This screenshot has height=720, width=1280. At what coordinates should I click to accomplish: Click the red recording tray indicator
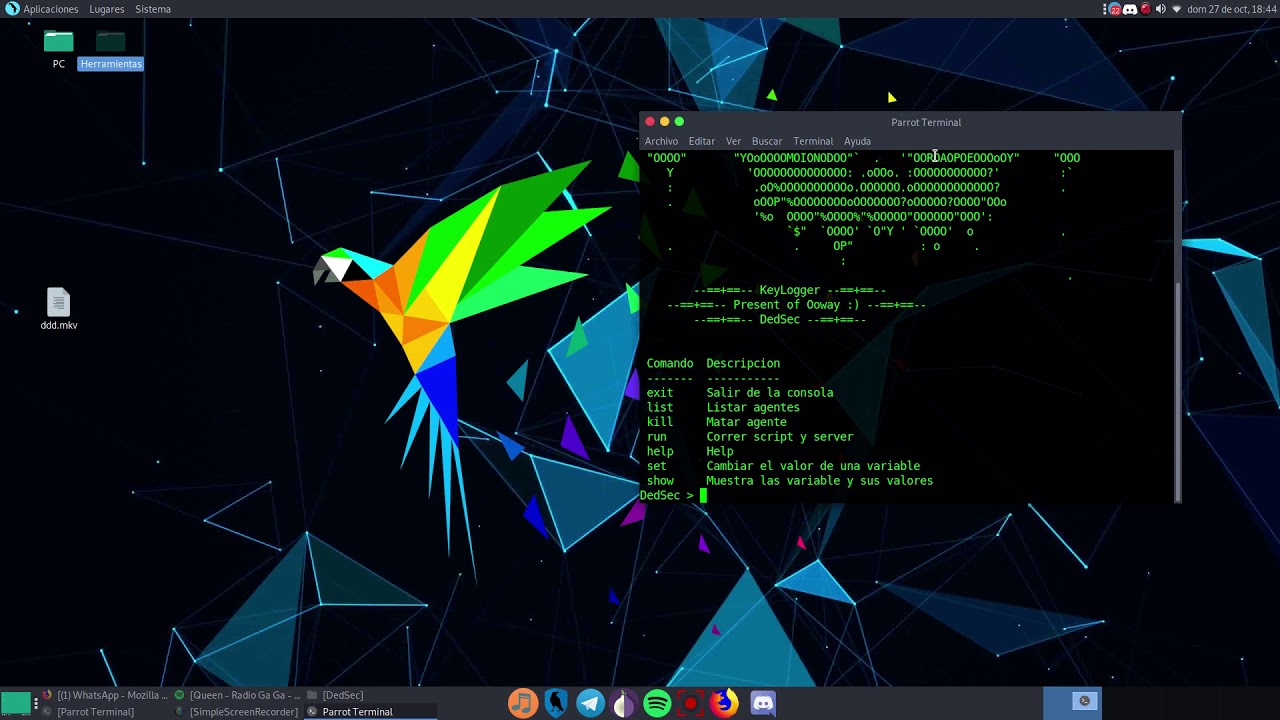coord(1145,9)
